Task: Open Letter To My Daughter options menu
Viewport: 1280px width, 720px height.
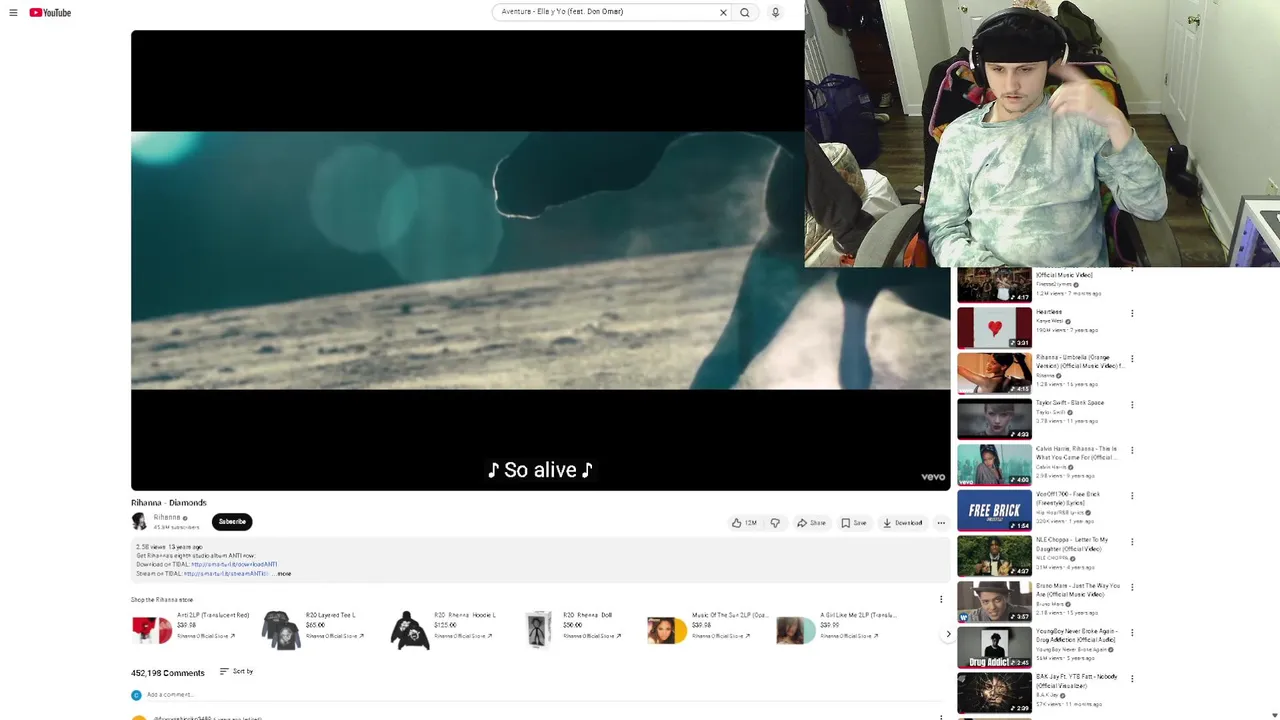Action: click(1132, 542)
